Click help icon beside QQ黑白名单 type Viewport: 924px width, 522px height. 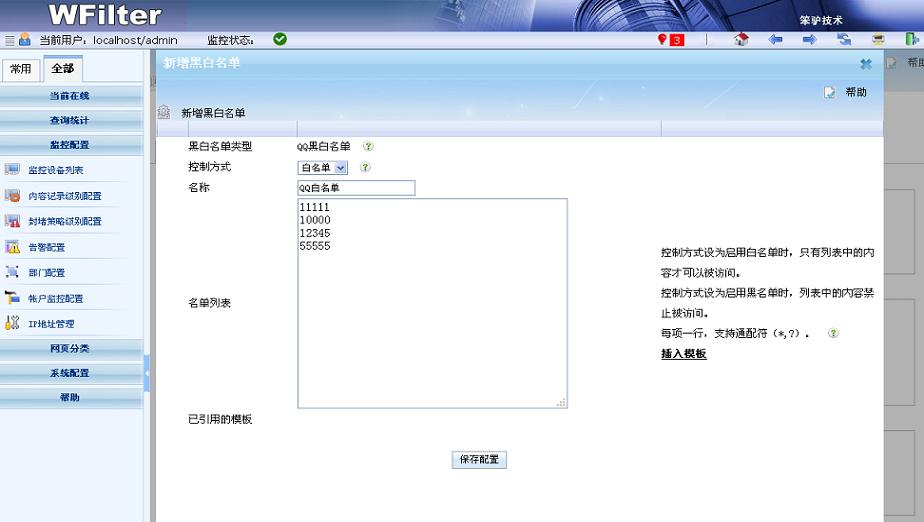368,146
